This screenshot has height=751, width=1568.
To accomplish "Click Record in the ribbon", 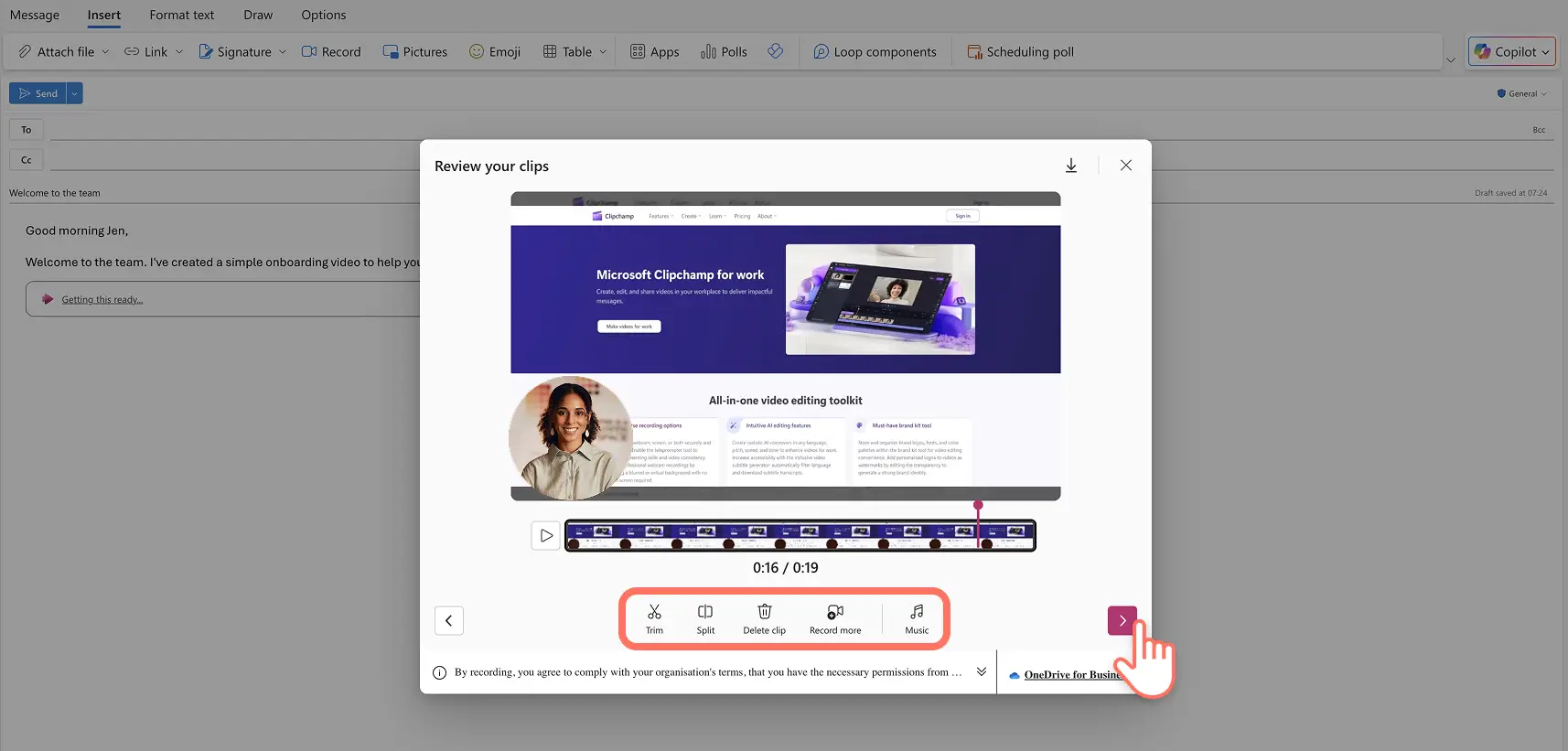I will [331, 52].
